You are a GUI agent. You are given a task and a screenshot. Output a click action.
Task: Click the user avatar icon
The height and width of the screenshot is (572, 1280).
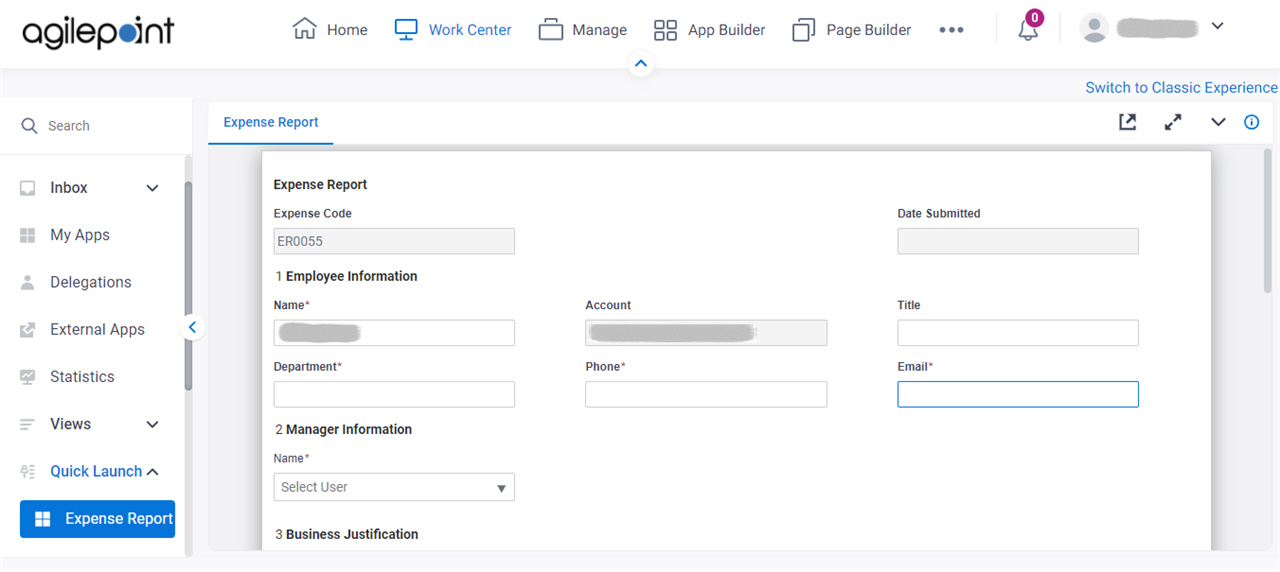coord(1095,28)
